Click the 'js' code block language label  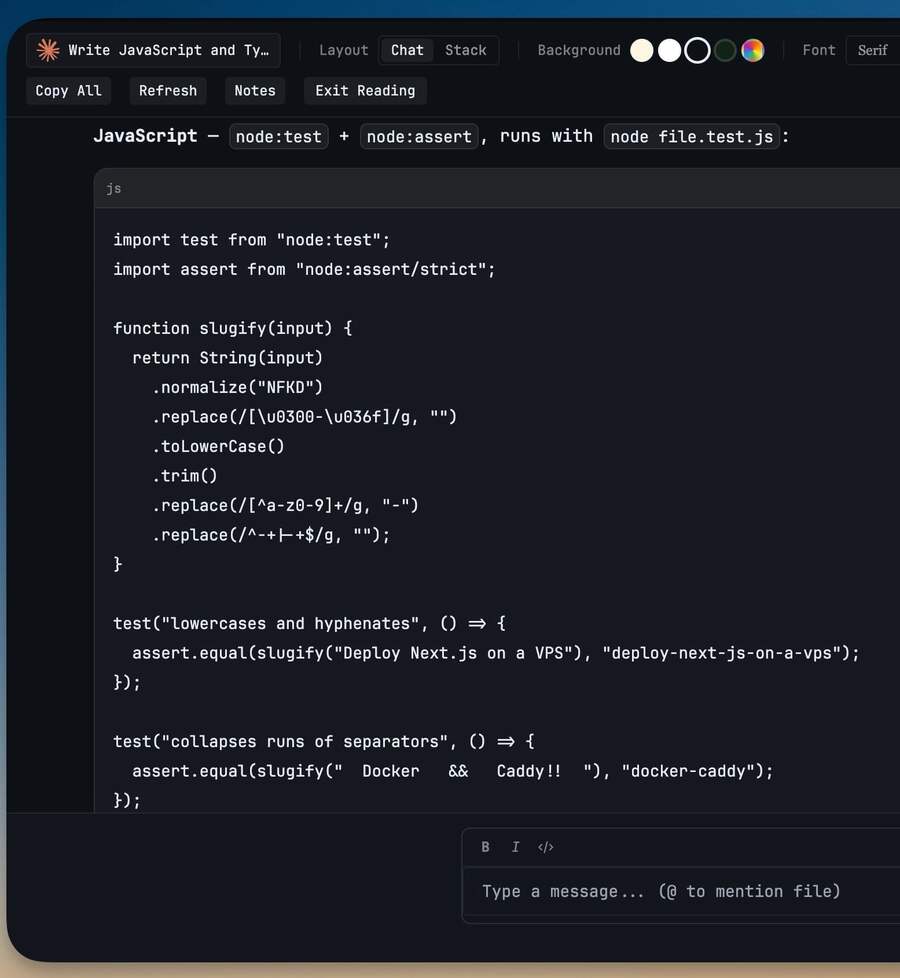[x=114, y=188]
